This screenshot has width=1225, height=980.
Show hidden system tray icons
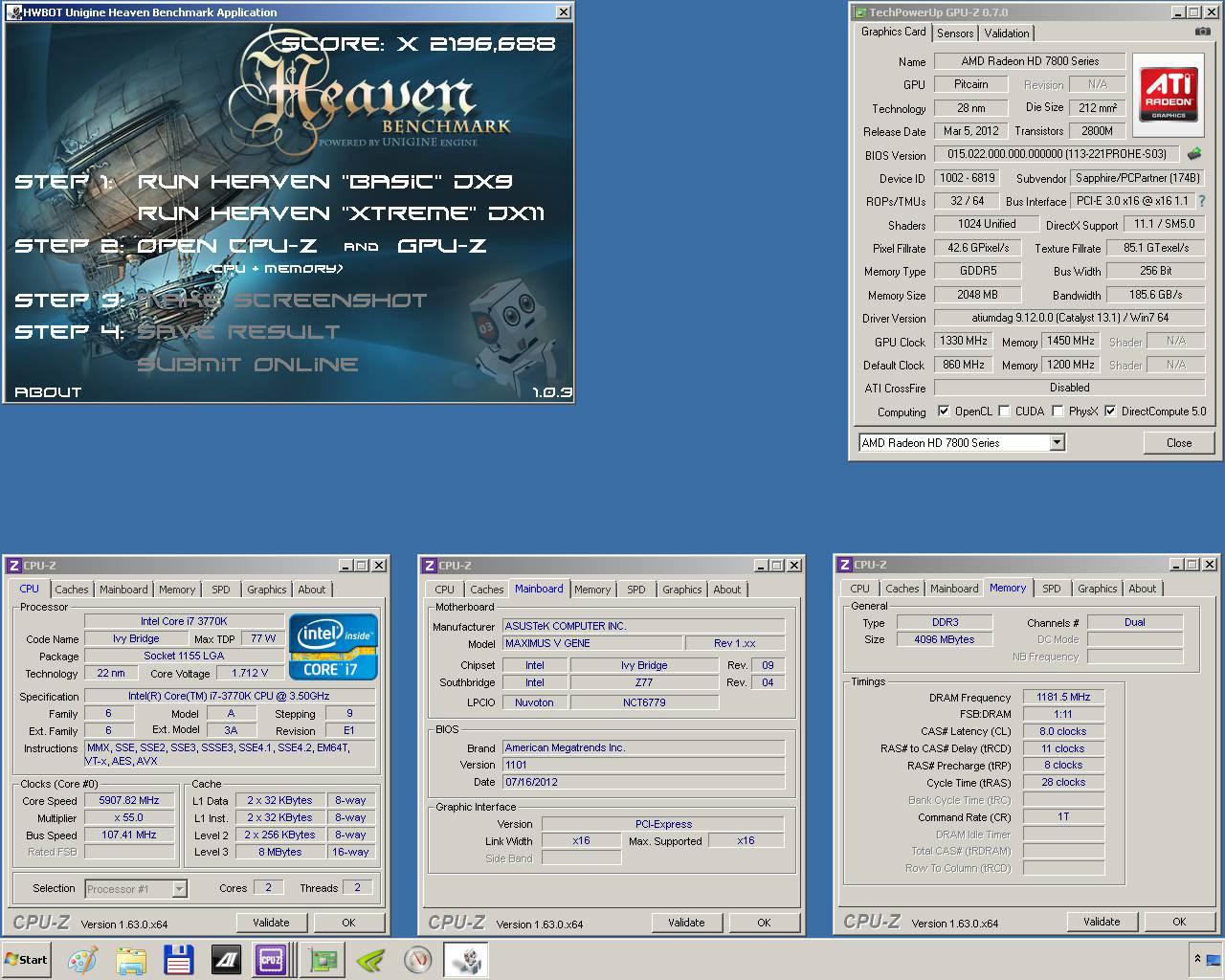point(1196,958)
